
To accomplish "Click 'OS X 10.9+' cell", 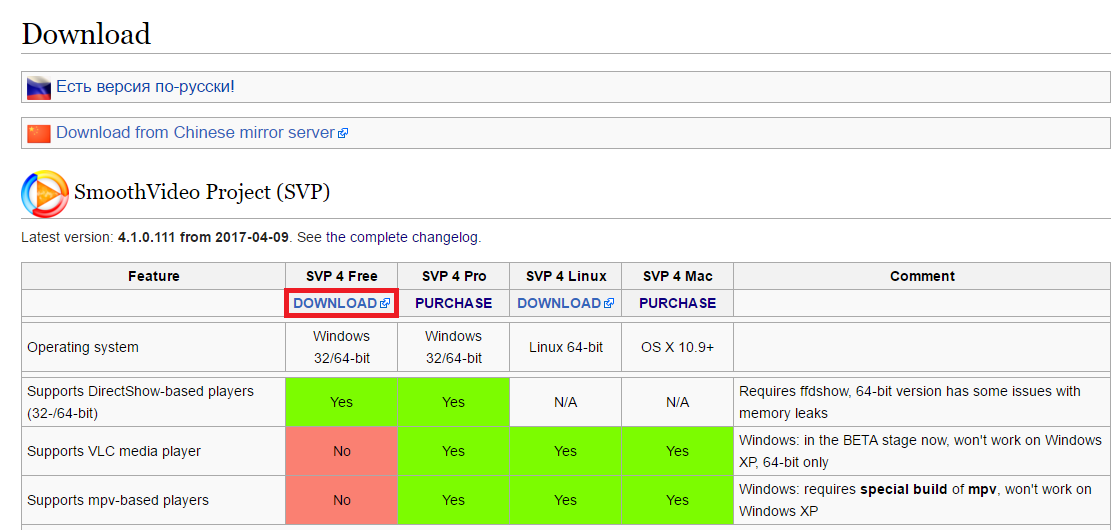I will [x=678, y=347].
